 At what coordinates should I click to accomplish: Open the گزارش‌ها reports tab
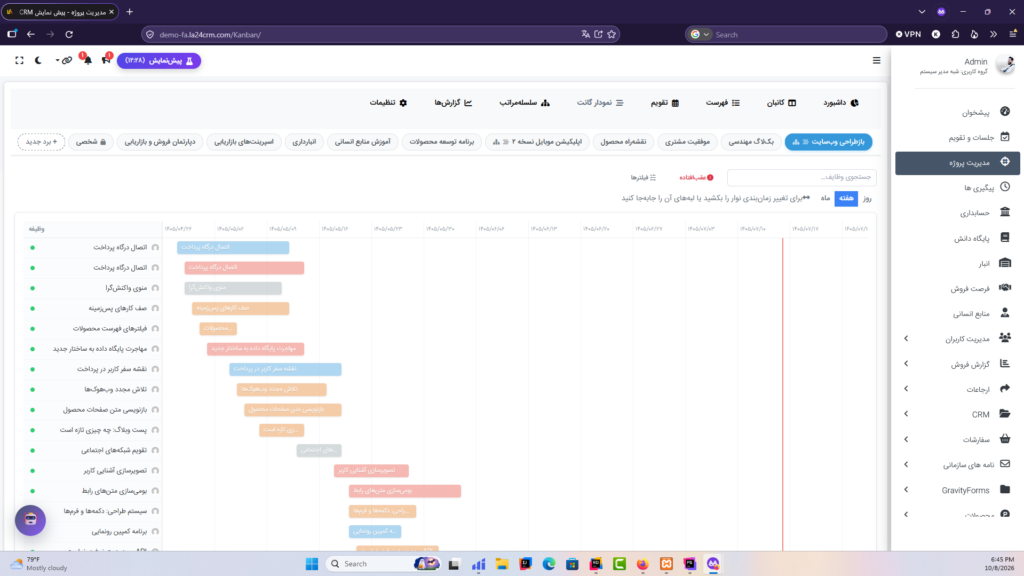(x=453, y=103)
